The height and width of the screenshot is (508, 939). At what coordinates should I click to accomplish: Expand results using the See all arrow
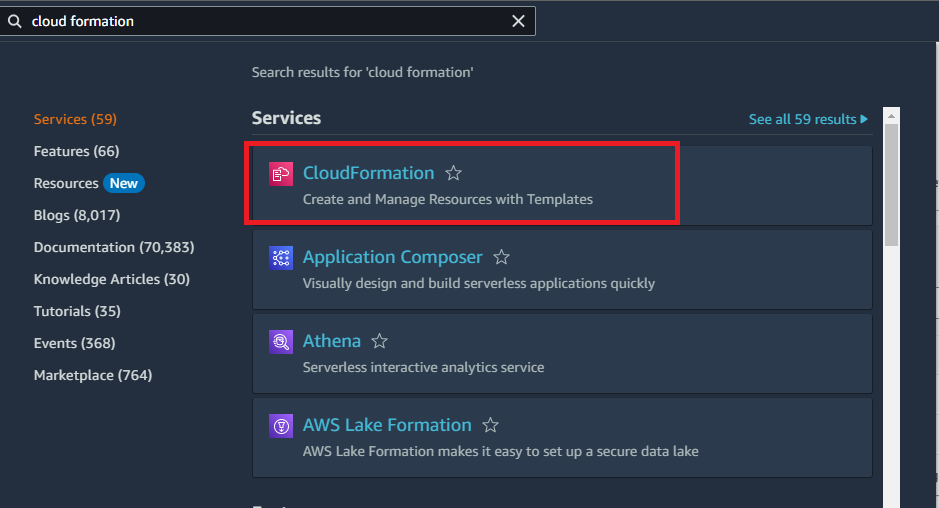(864, 119)
